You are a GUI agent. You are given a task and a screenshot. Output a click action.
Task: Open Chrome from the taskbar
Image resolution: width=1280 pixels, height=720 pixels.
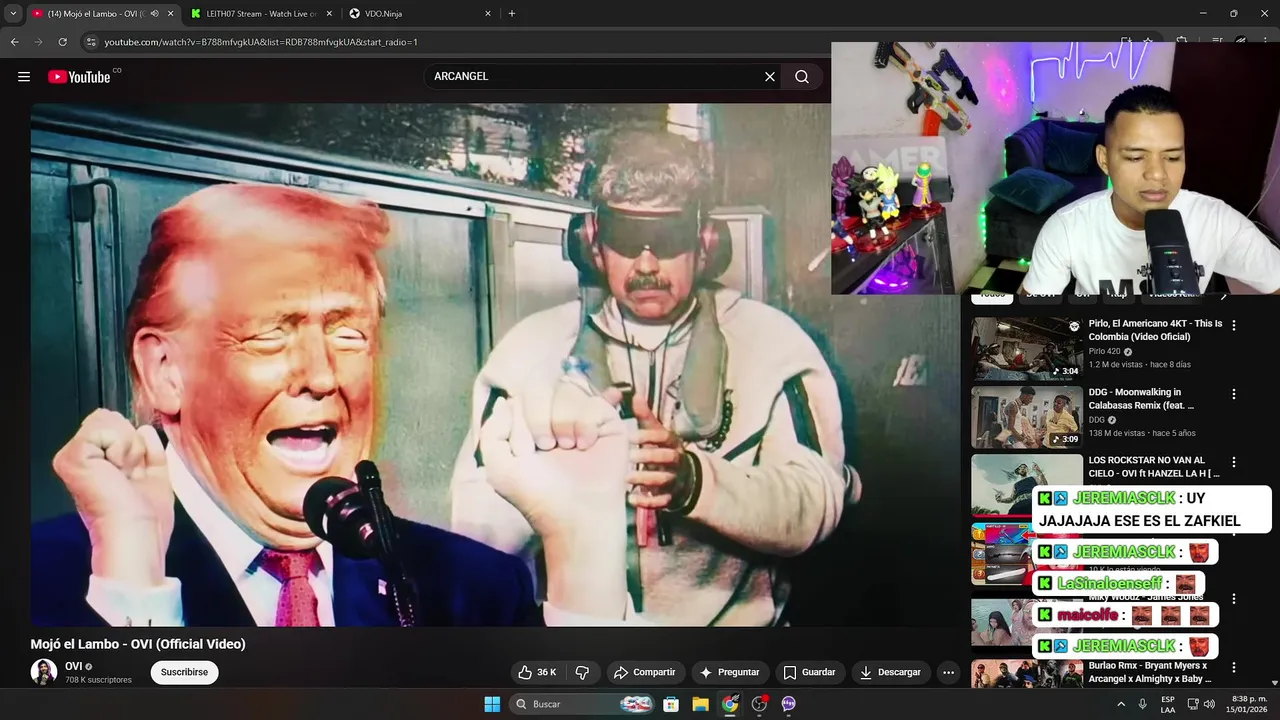[730, 704]
